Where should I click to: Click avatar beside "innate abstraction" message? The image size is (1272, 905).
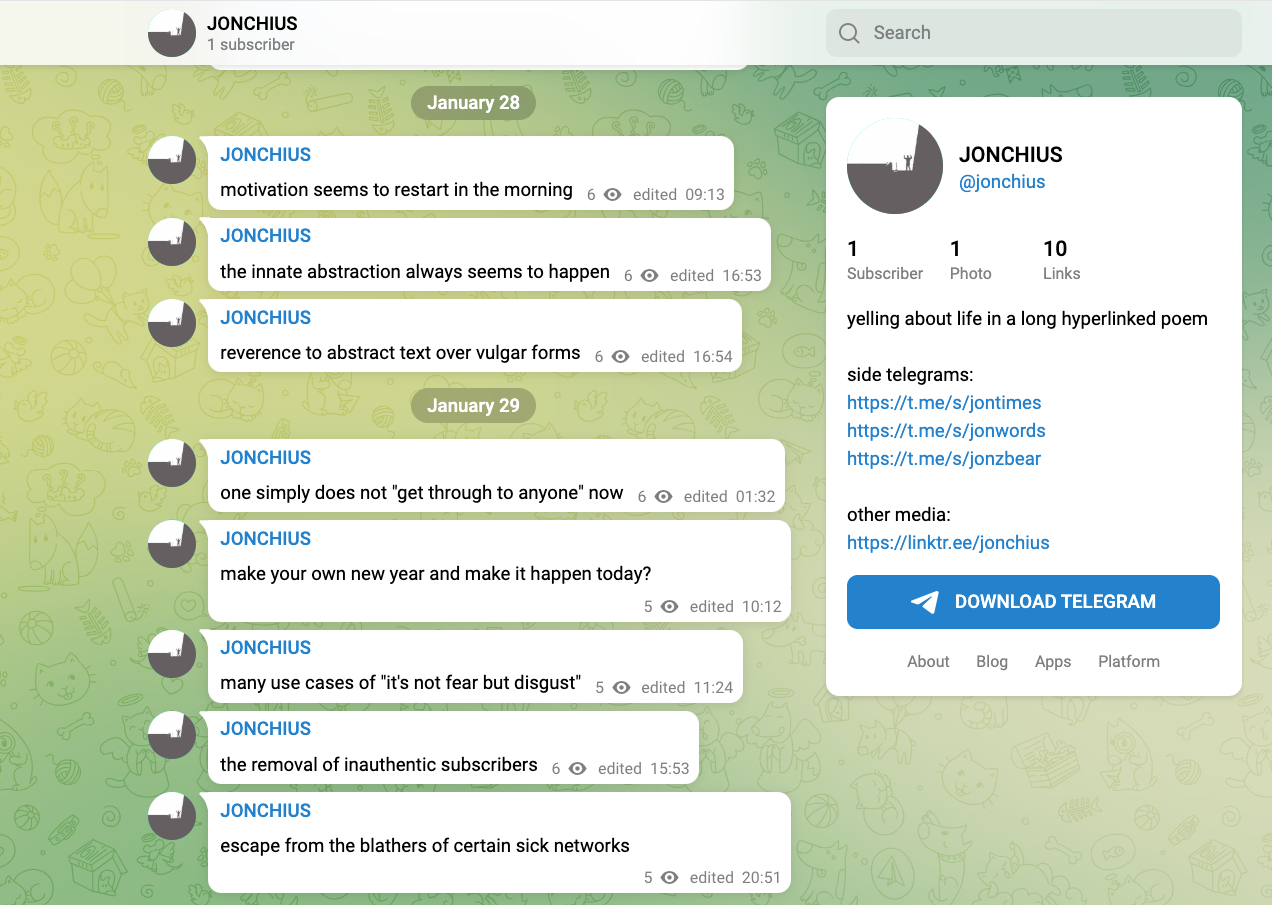pyautogui.click(x=172, y=242)
